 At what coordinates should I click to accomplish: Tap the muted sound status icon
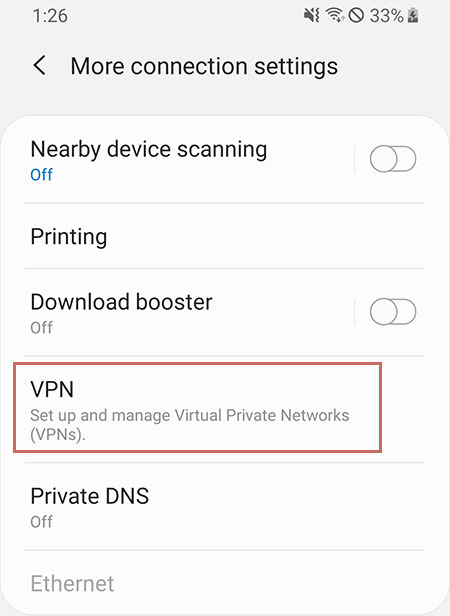[x=312, y=16]
